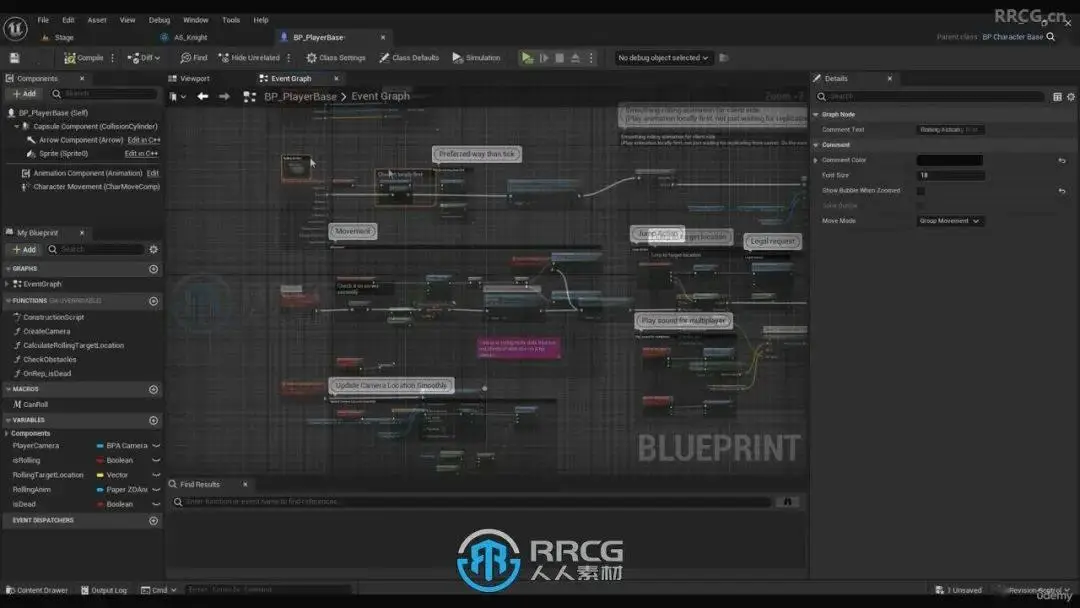The width and height of the screenshot is (1080, 608).
Task: Toggle the isRolling variable visibility eye
Action: 156,460
